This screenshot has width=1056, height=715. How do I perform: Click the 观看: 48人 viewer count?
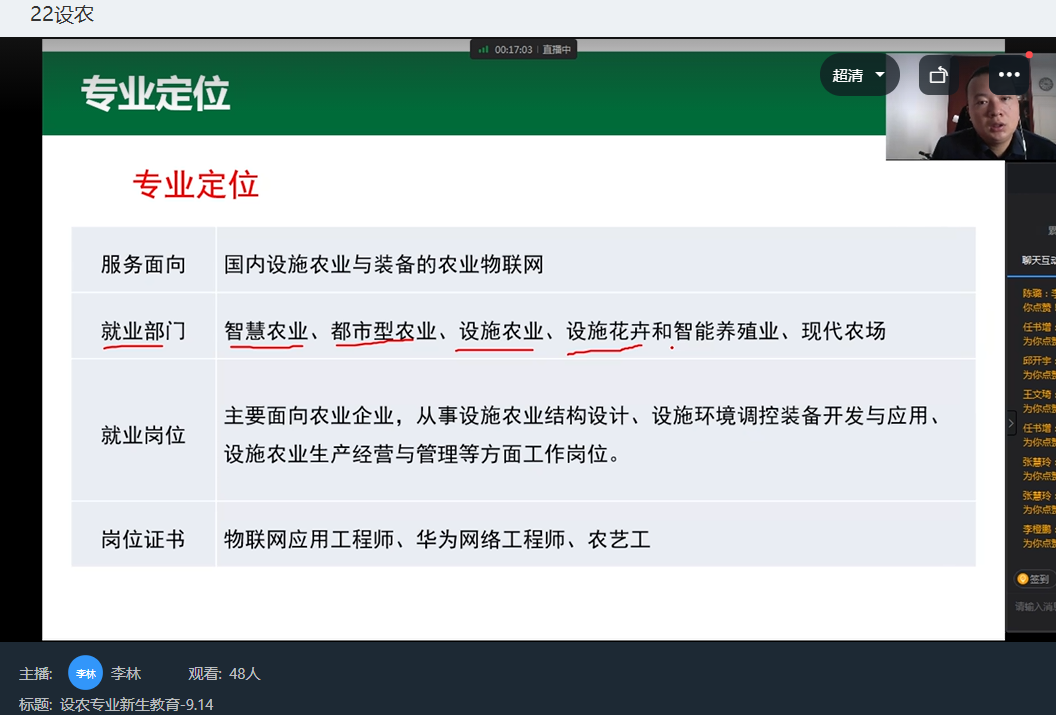(224, 674)
